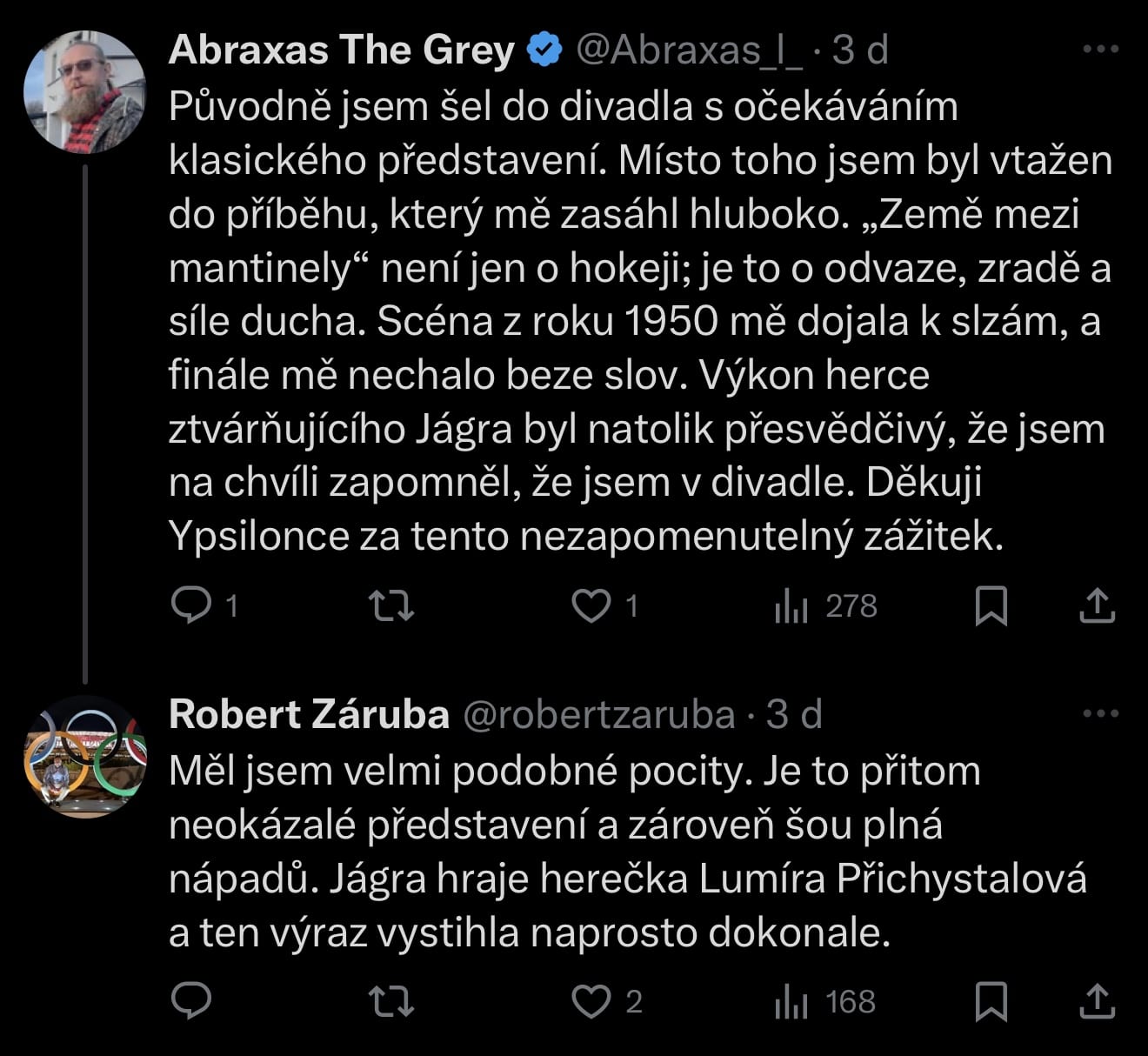
Task: Click the Abraxas The Grey display name
Action: tap(342, 50)
